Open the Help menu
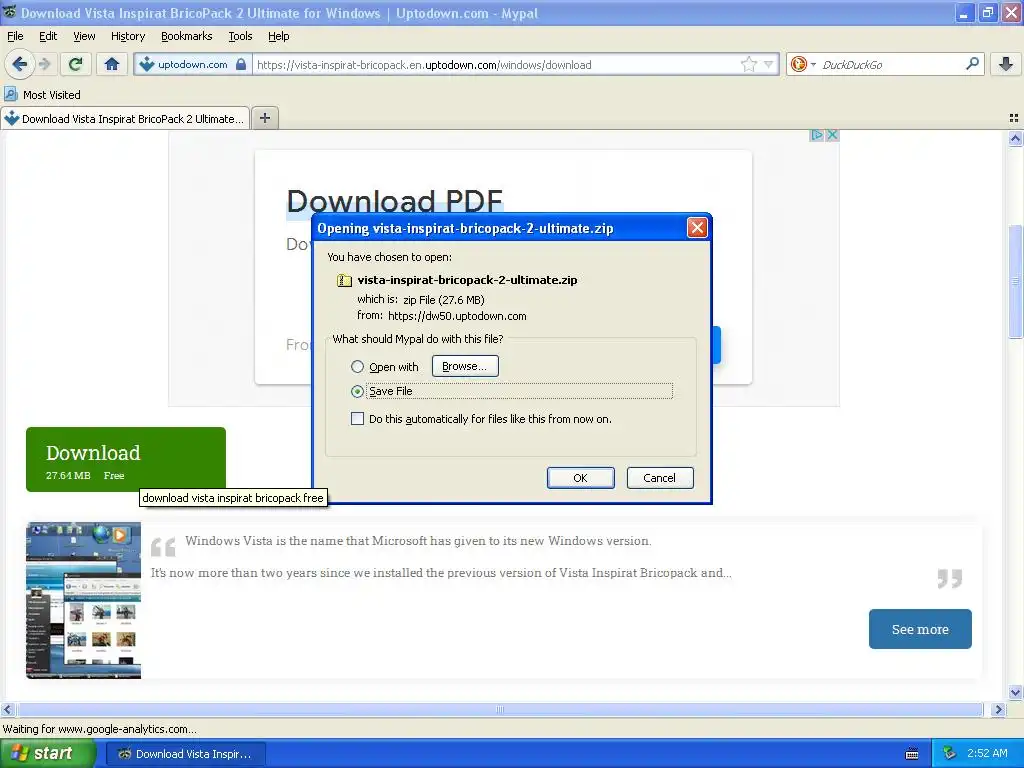The image size is (1024, 768). tap(278, 36)
